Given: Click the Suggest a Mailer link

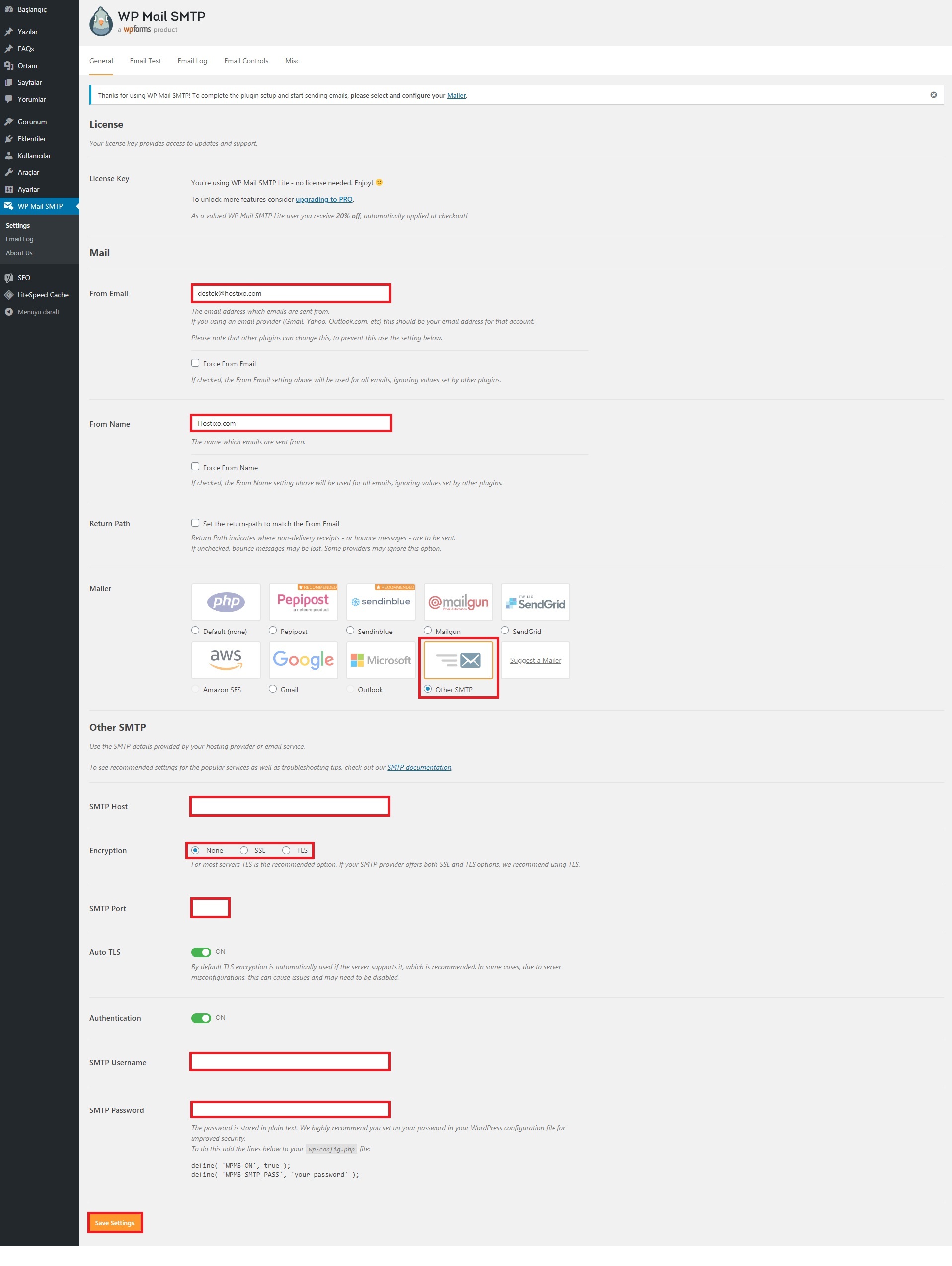Looking at the screenshot, I should [x=536, y=660].
